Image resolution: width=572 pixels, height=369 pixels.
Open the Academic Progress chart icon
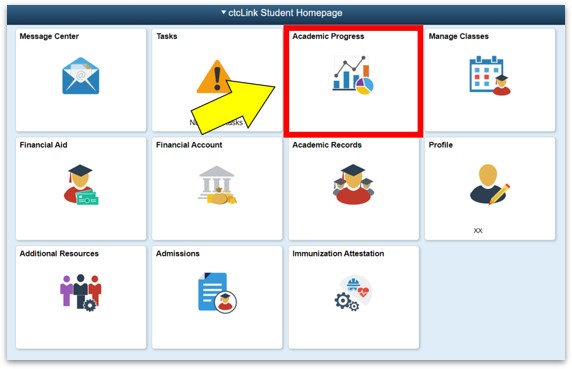point(353,75)
